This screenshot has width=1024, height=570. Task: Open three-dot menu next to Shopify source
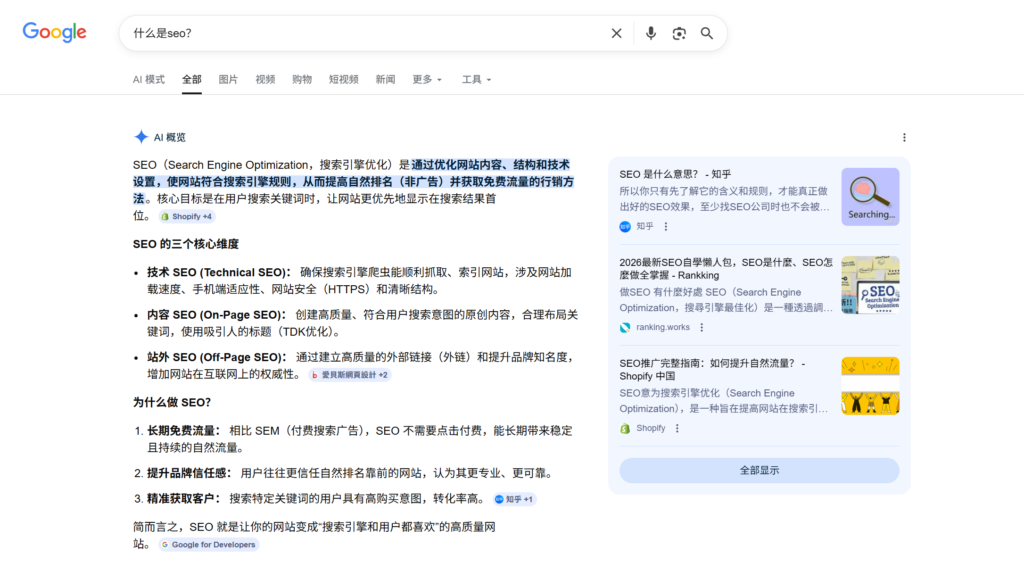tap(677, 428)
